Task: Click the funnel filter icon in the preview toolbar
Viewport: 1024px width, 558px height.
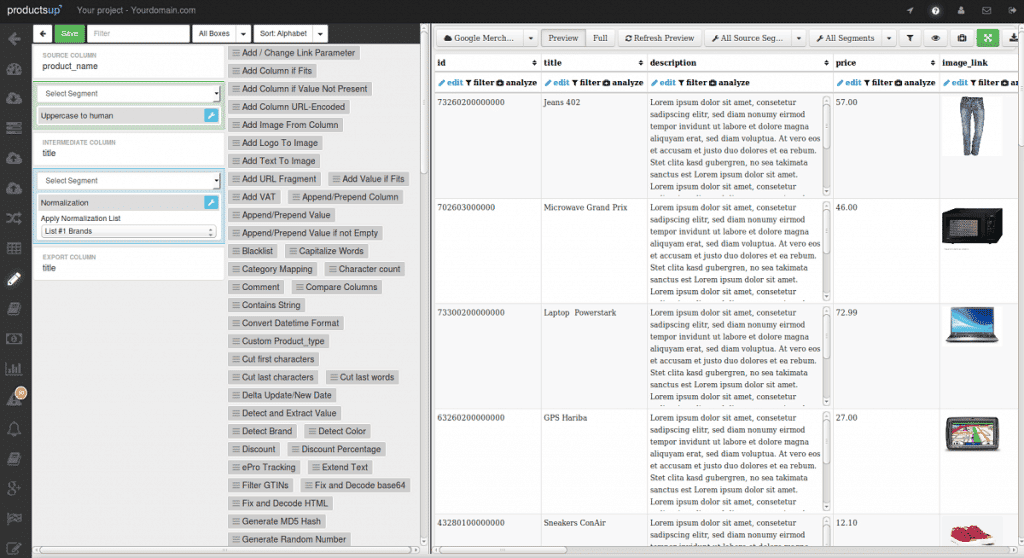Action: pos(910,38)
